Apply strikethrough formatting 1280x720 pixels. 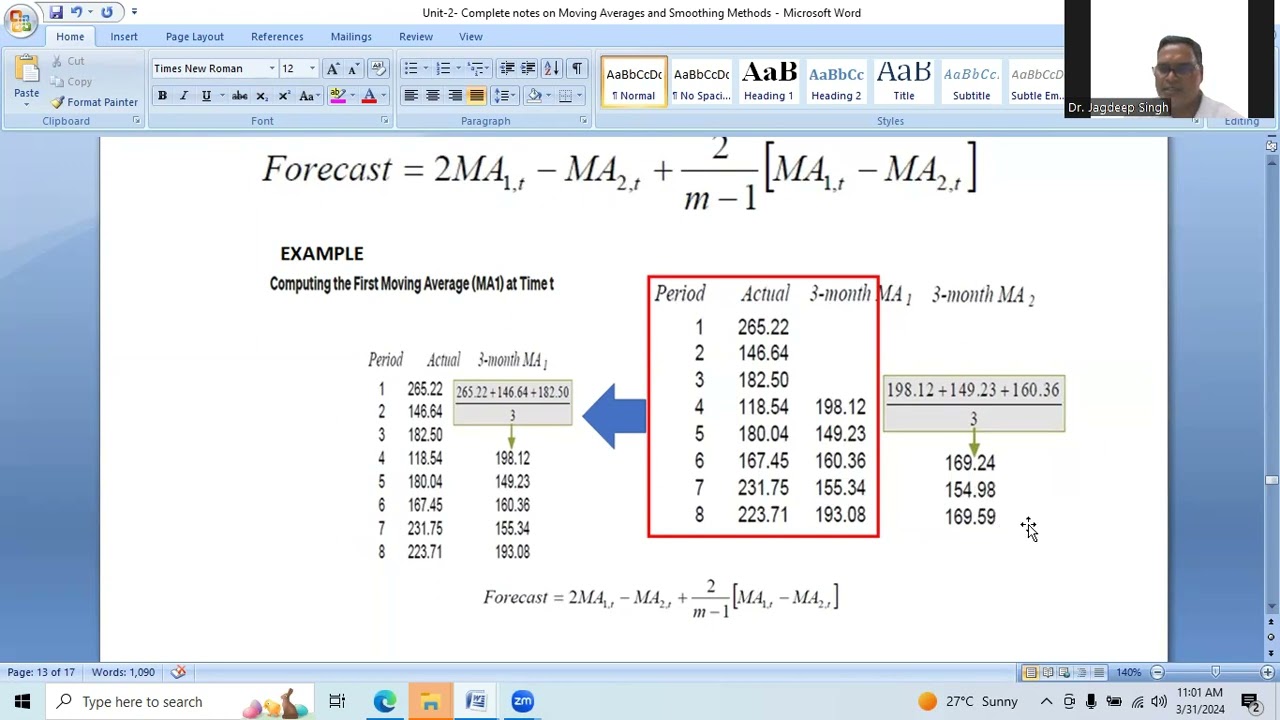coord(240,96)
